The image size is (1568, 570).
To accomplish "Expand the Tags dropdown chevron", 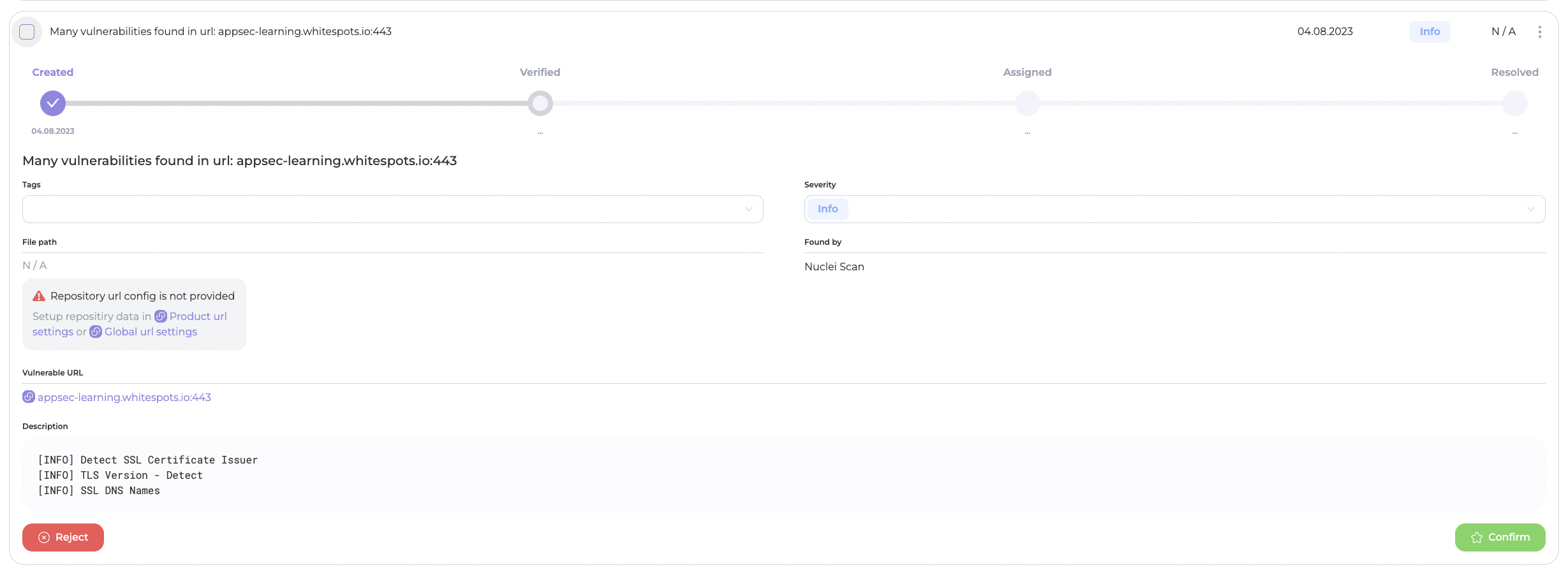I will coord(749,209).
